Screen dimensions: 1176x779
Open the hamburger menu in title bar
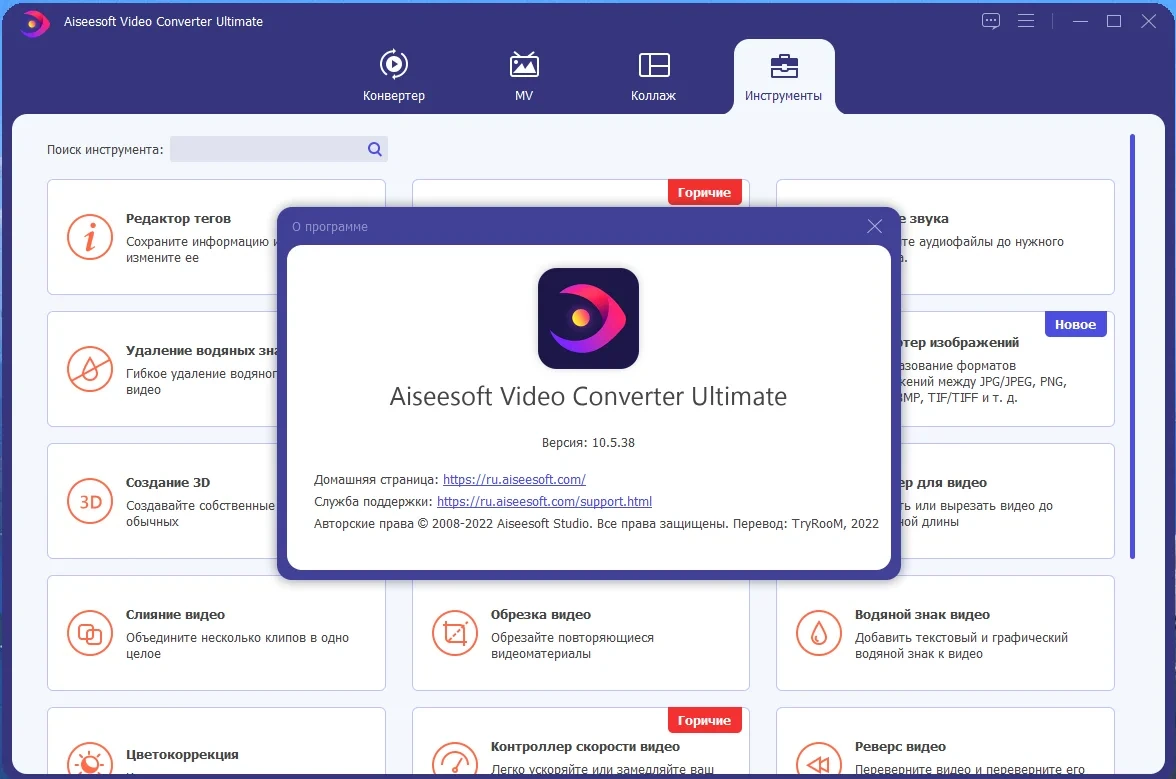(x=1026, y=21)
